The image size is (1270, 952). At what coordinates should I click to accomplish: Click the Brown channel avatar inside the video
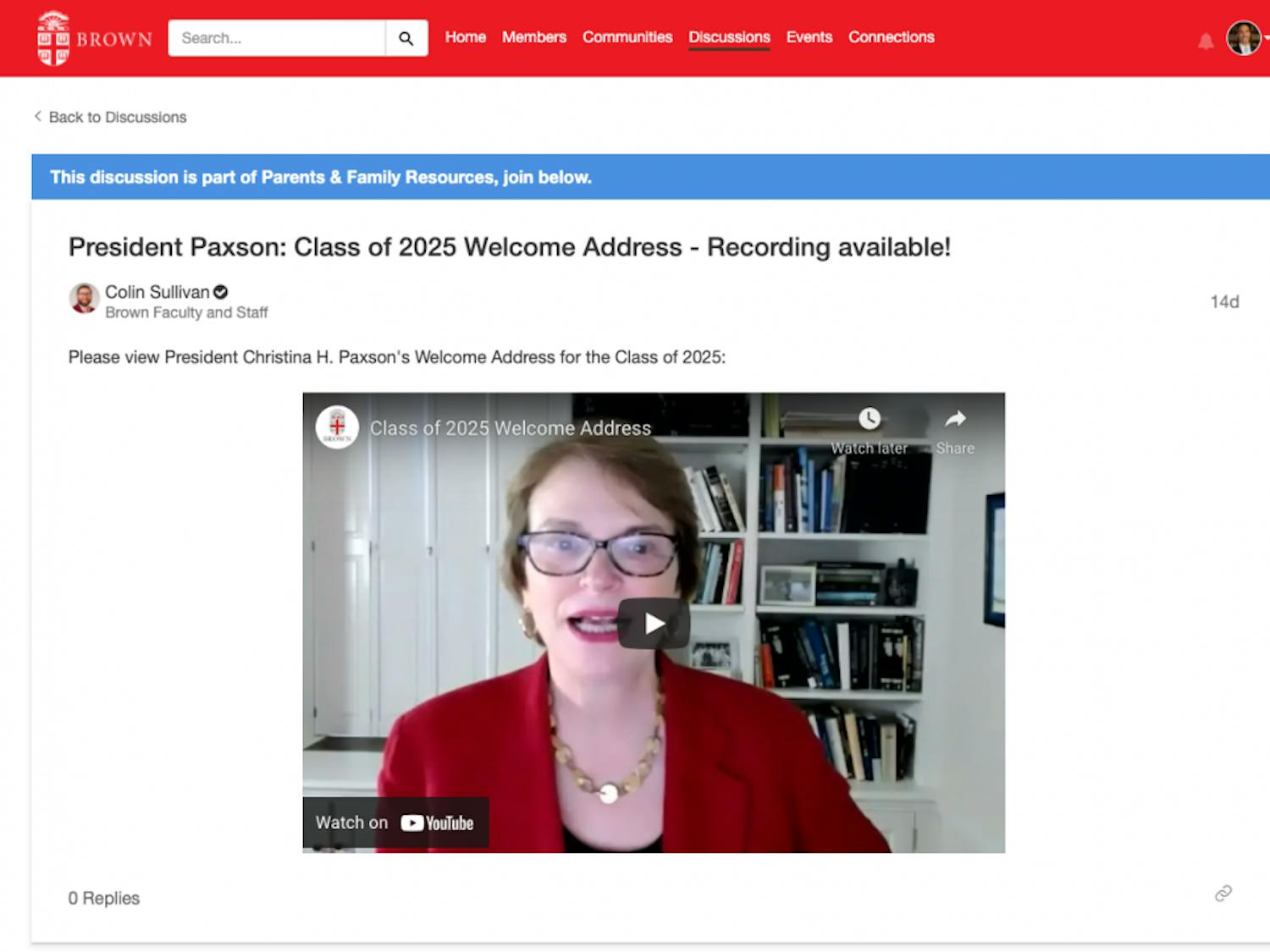click(337, 427)
